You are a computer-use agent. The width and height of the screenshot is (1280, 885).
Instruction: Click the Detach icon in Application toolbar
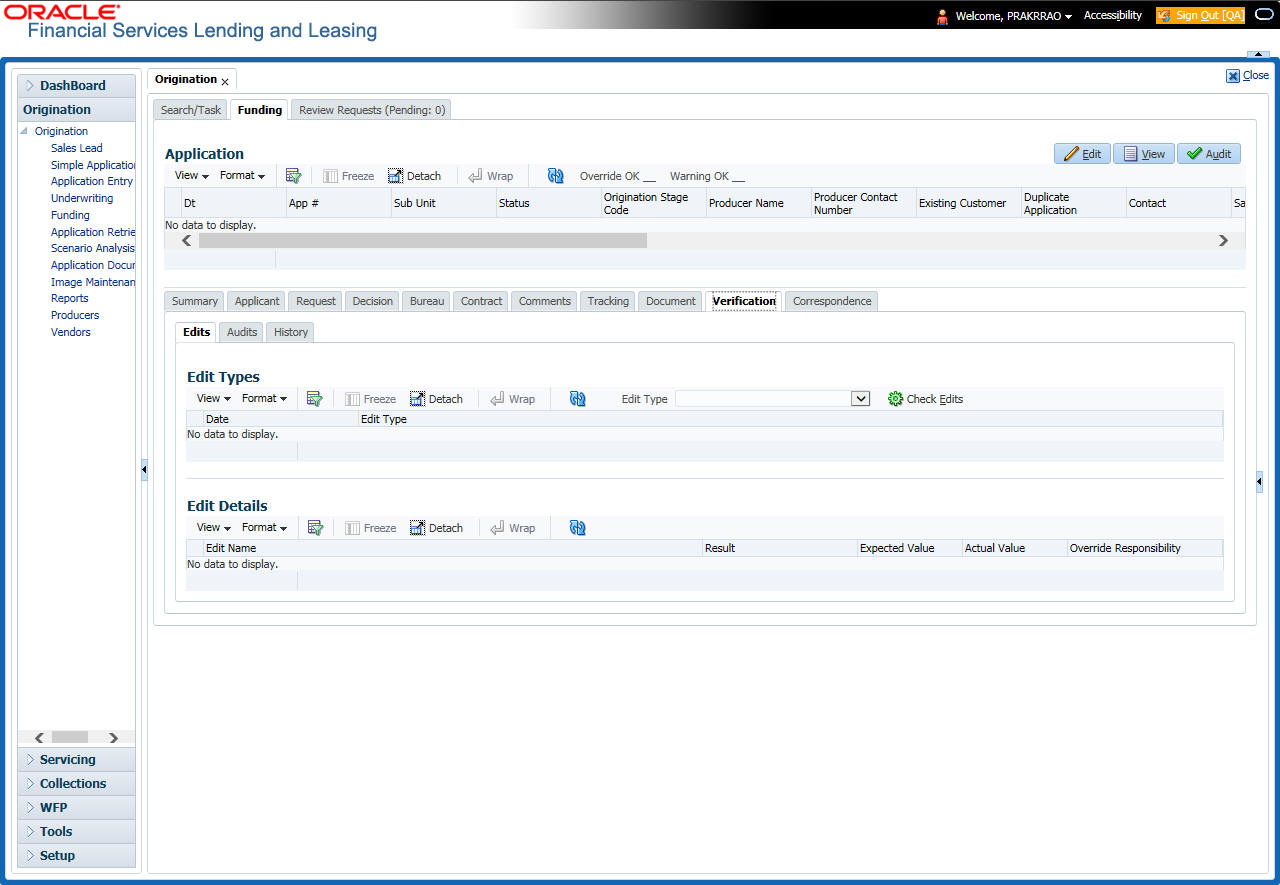click(396, 176)
